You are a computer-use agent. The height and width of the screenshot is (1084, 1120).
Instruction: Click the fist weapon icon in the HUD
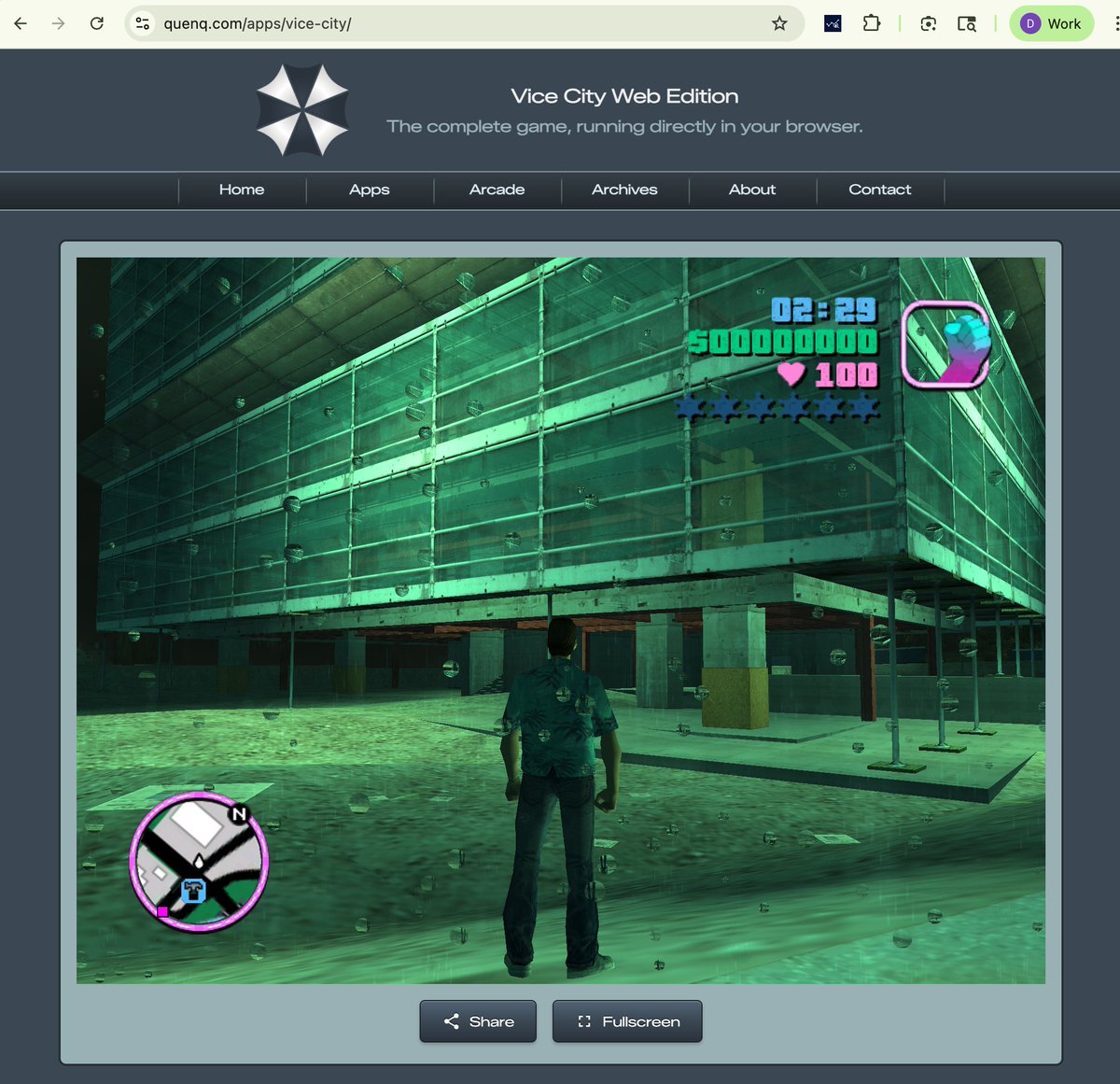[x=945, y=345]
